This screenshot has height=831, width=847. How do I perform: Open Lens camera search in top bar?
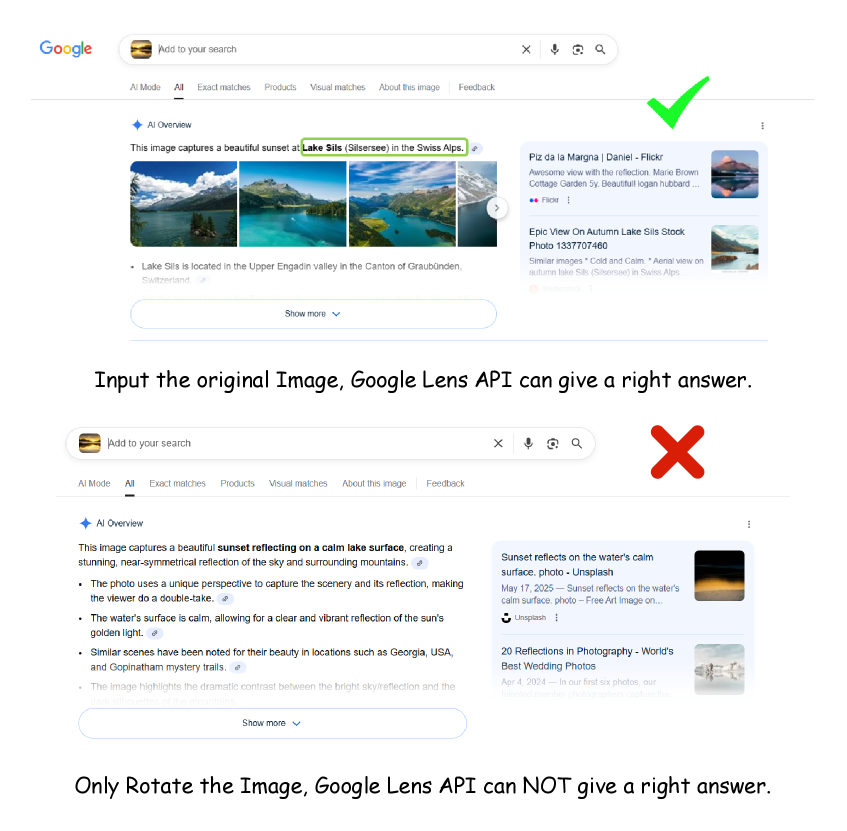(x=577, y=50)
